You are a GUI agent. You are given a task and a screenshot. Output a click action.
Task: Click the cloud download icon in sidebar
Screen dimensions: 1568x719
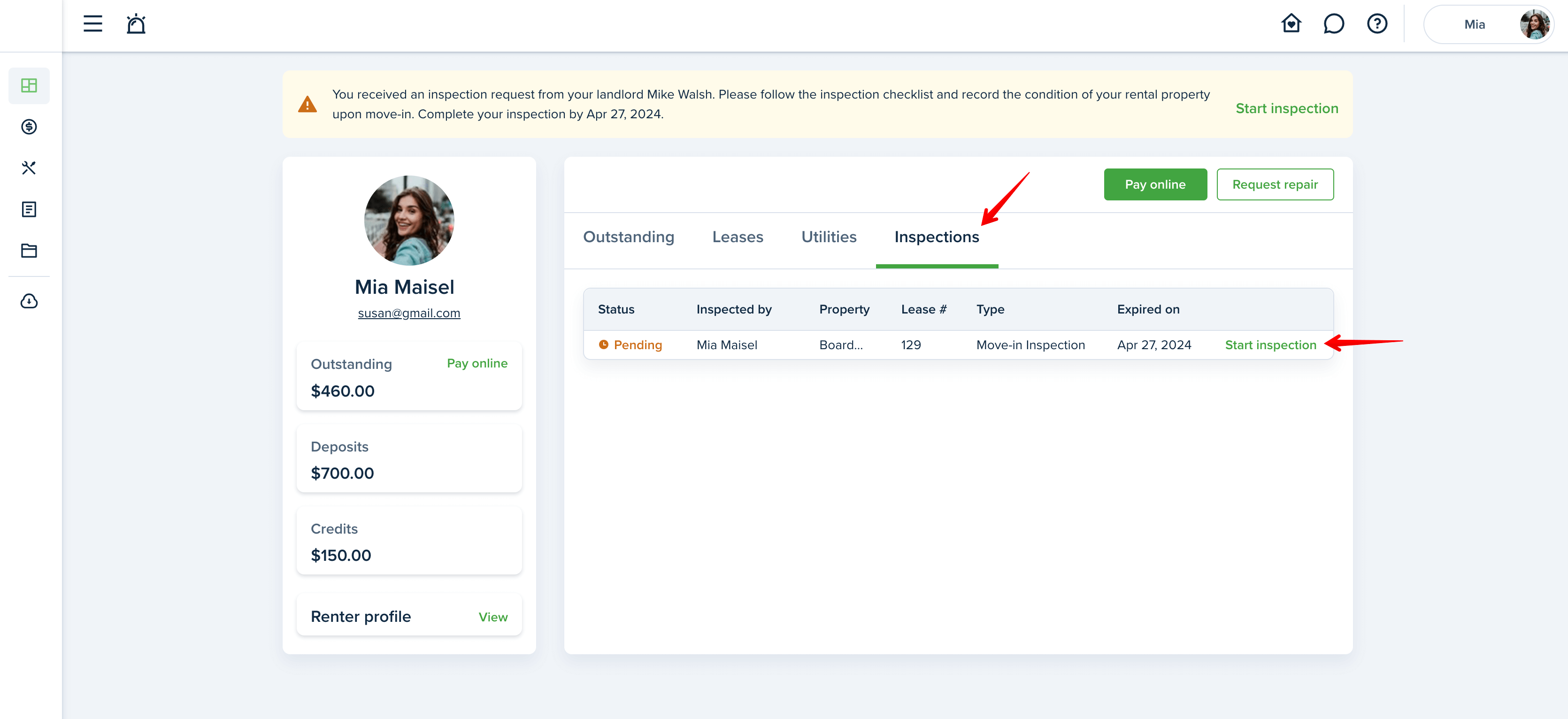pos(29,301)
